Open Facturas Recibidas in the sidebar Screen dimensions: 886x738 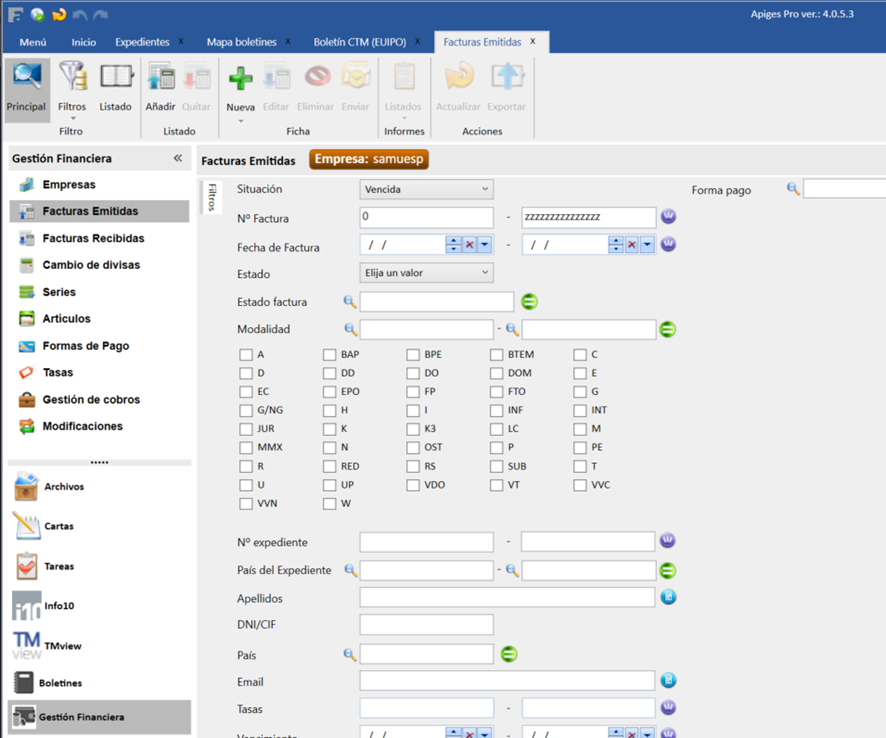coord(93,238)
